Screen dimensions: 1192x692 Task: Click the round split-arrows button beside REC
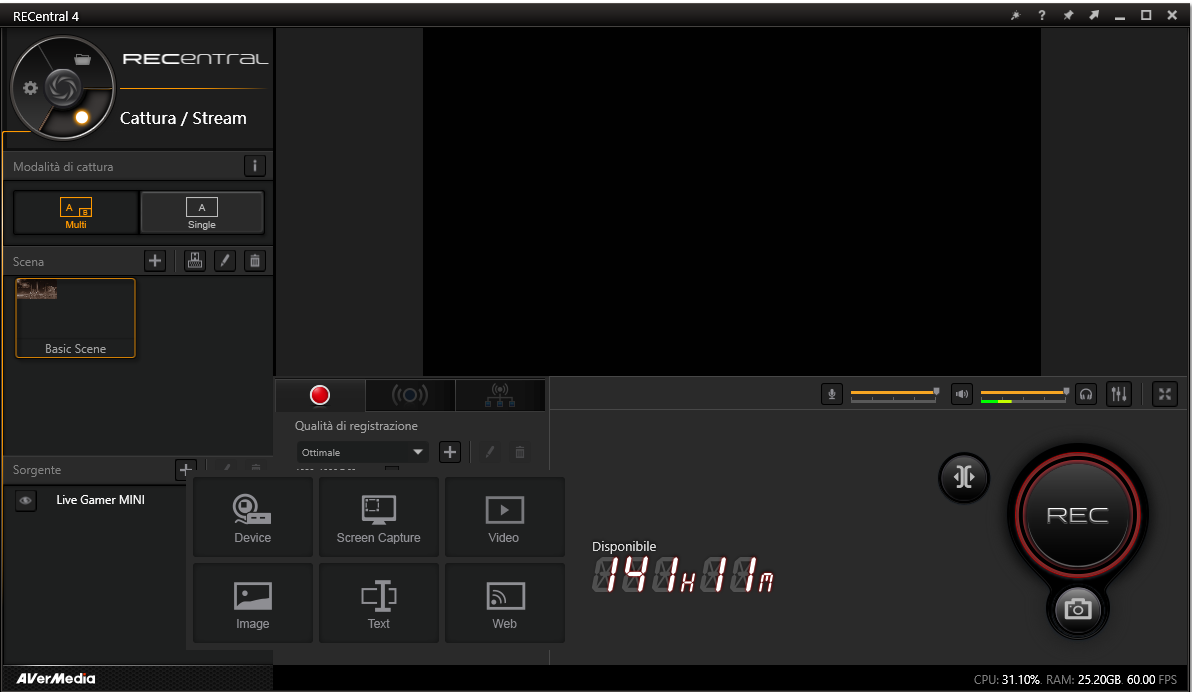pos(964,478)
